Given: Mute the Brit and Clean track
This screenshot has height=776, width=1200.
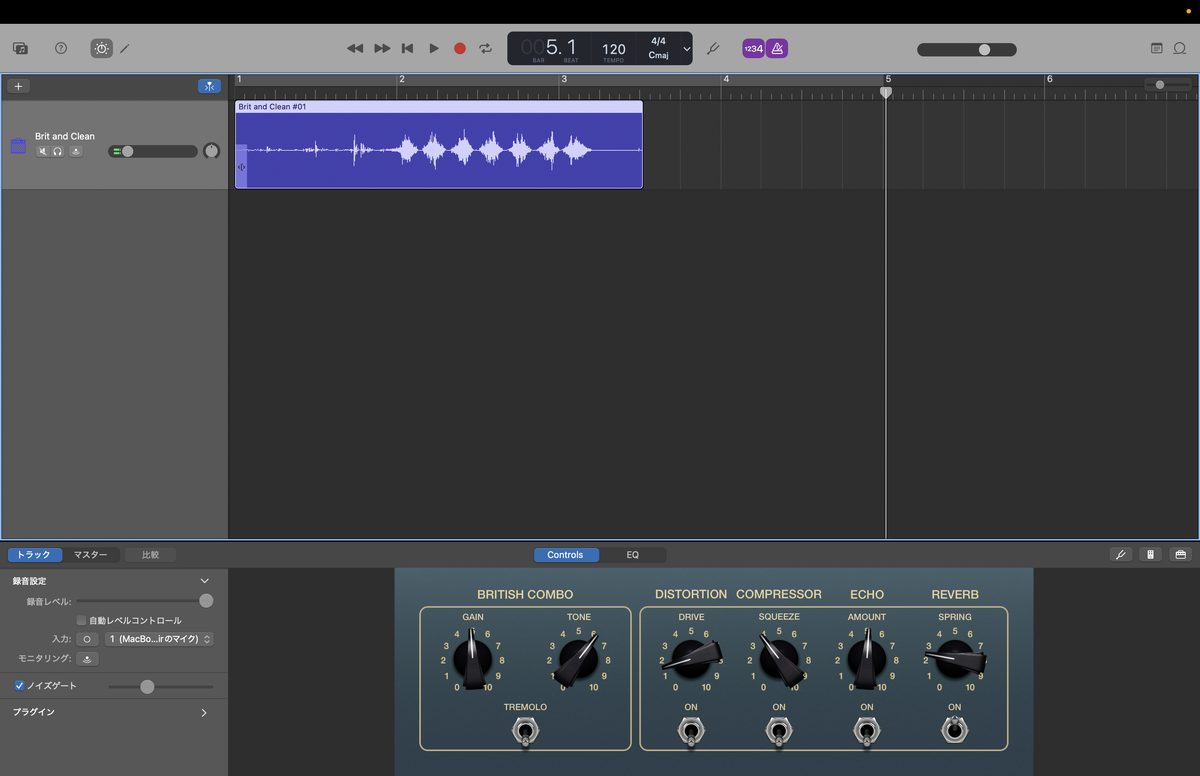Looking at the screenshot, I should pos(43,151).
